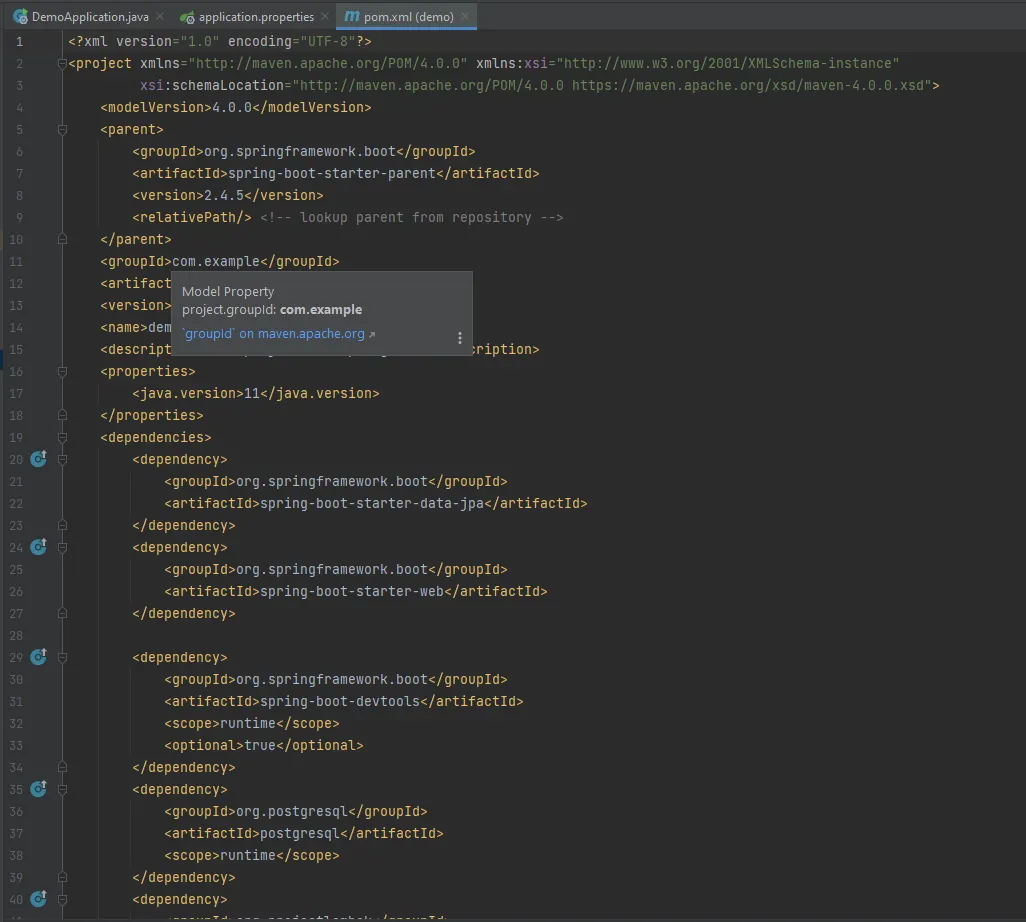The width and height of the screenshot is (1026, 922).
Task: Click optional true on line 33
Action: pos(264,745)
